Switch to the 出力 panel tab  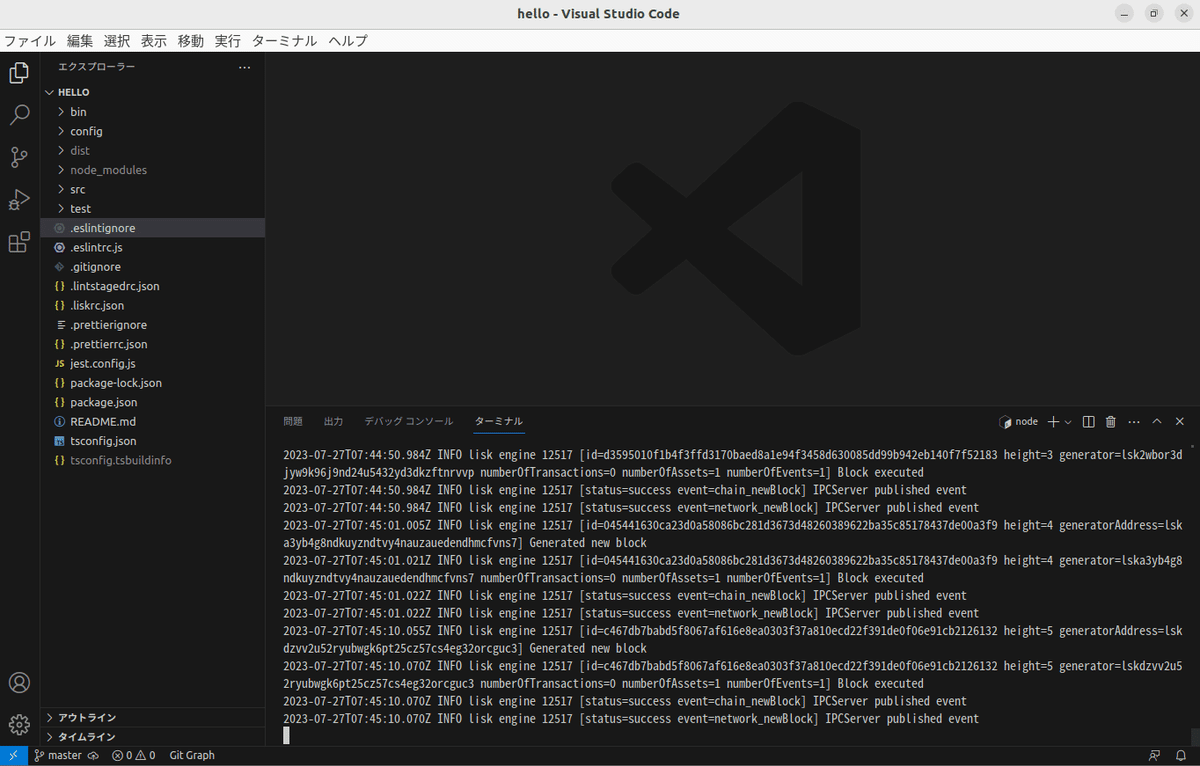(x=333, y=422)
